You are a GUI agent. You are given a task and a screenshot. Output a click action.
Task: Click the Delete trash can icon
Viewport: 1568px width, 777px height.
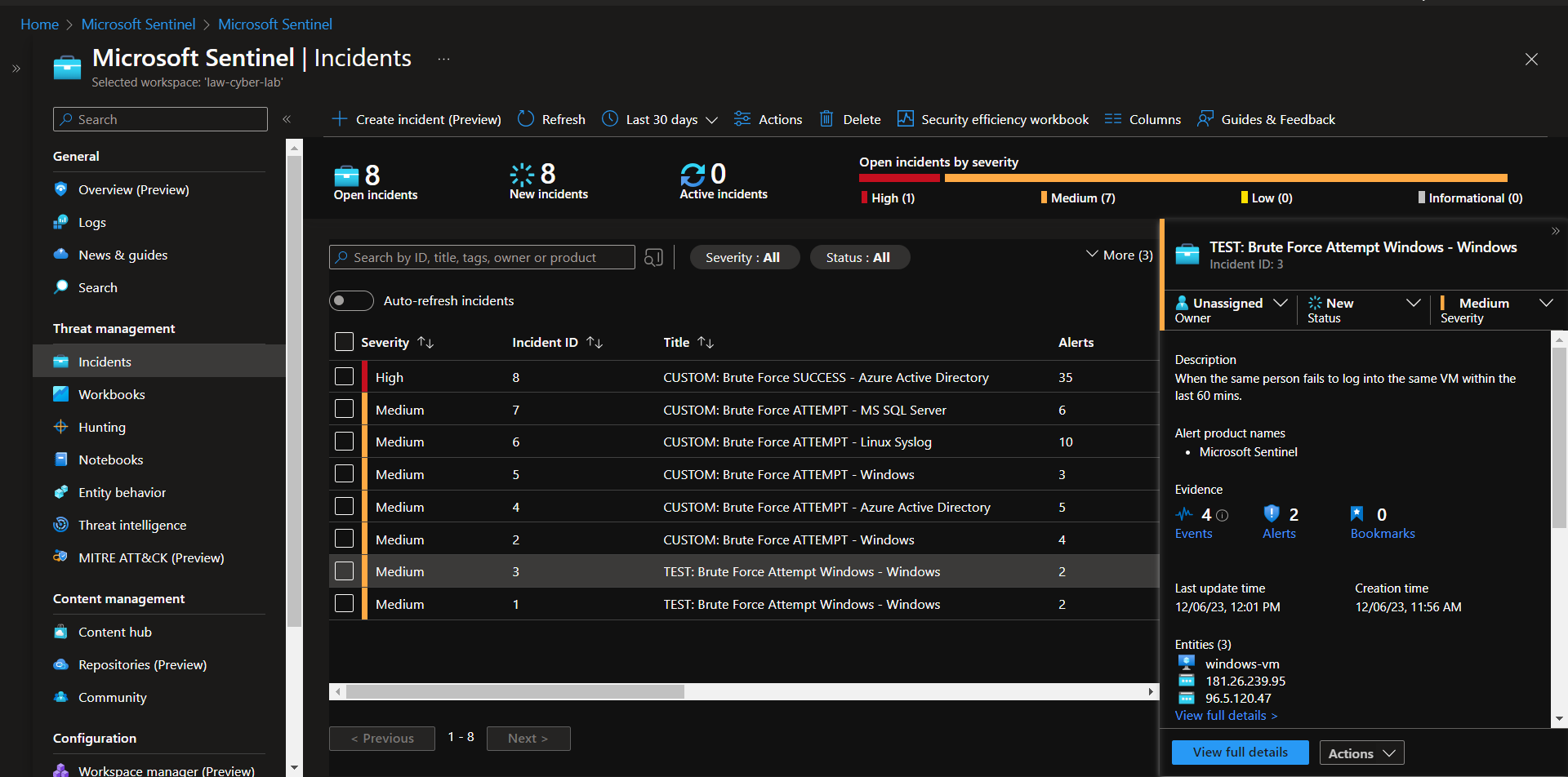click(x=826, y=119)
